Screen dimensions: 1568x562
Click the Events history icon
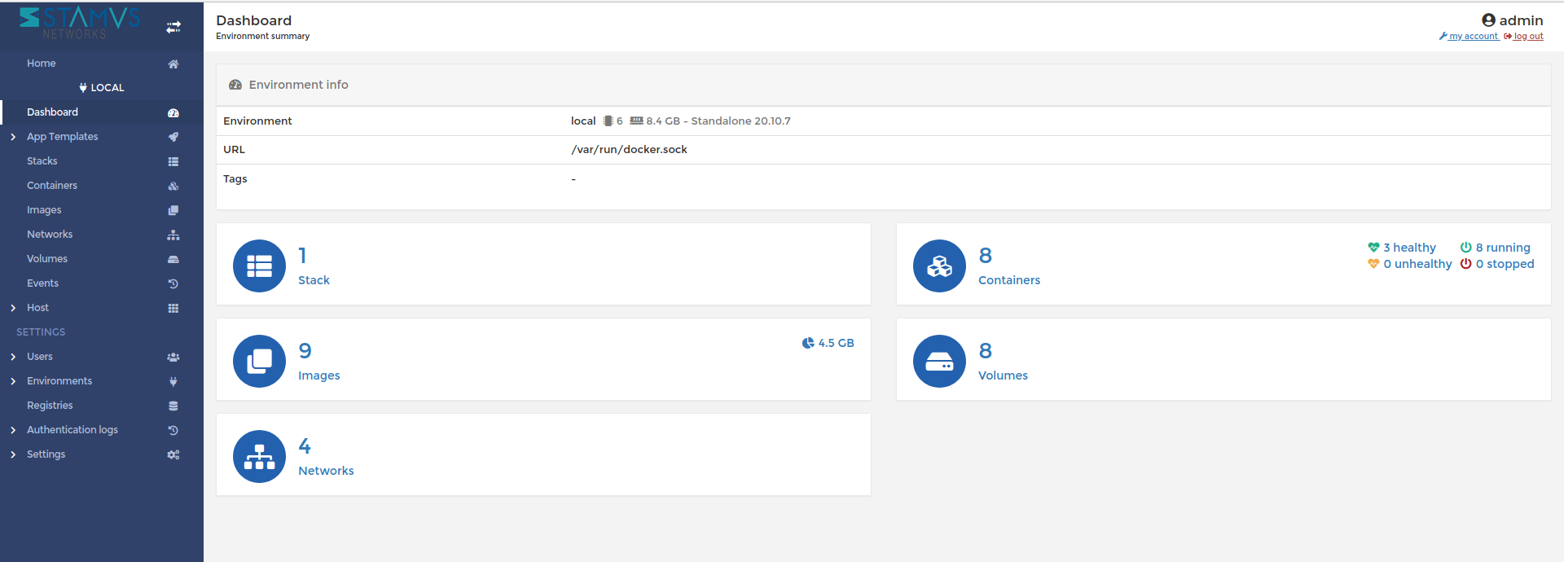[x=173, y=283]
